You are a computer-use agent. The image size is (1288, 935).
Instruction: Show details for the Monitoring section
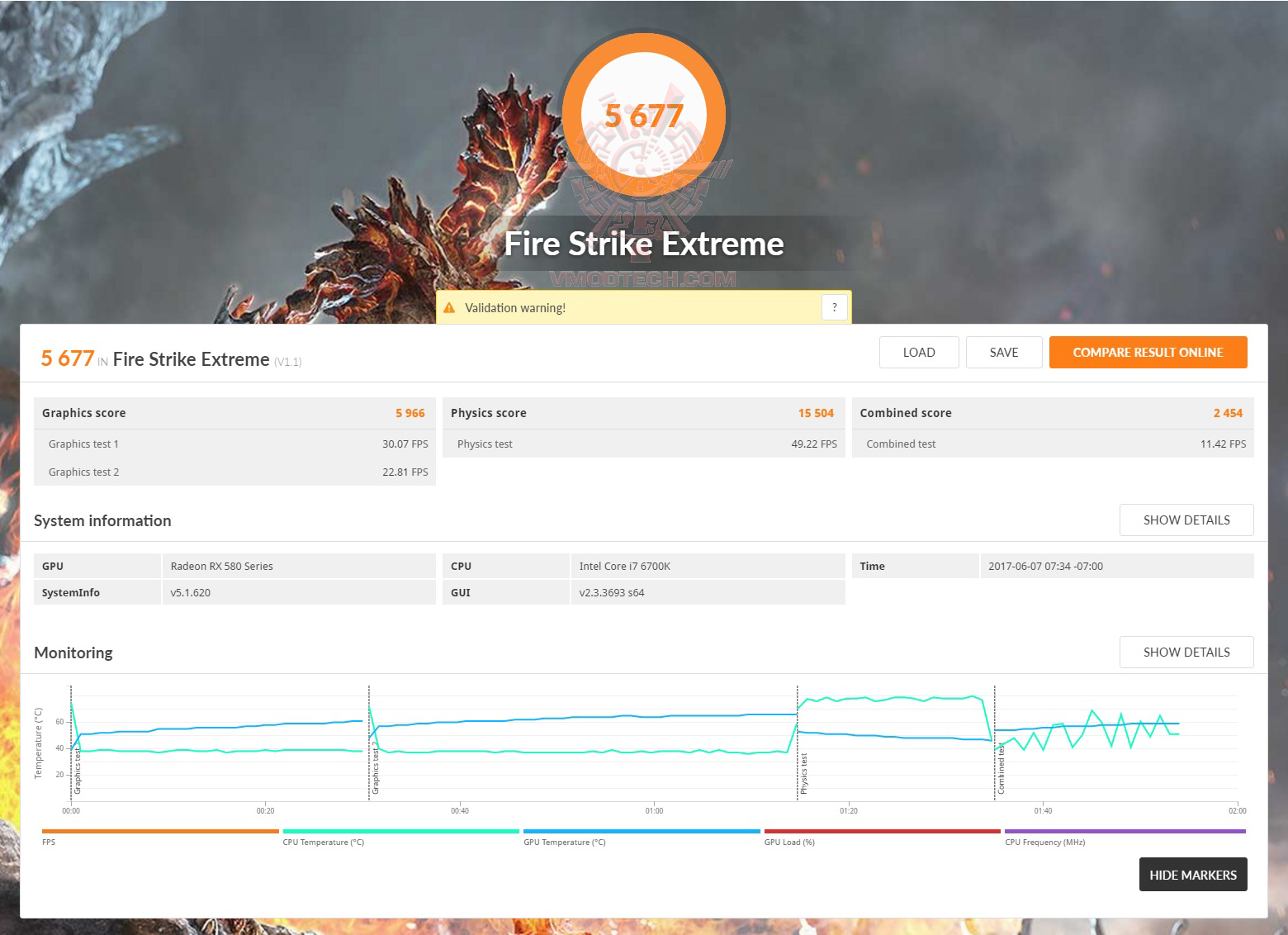coord(1186,652)
